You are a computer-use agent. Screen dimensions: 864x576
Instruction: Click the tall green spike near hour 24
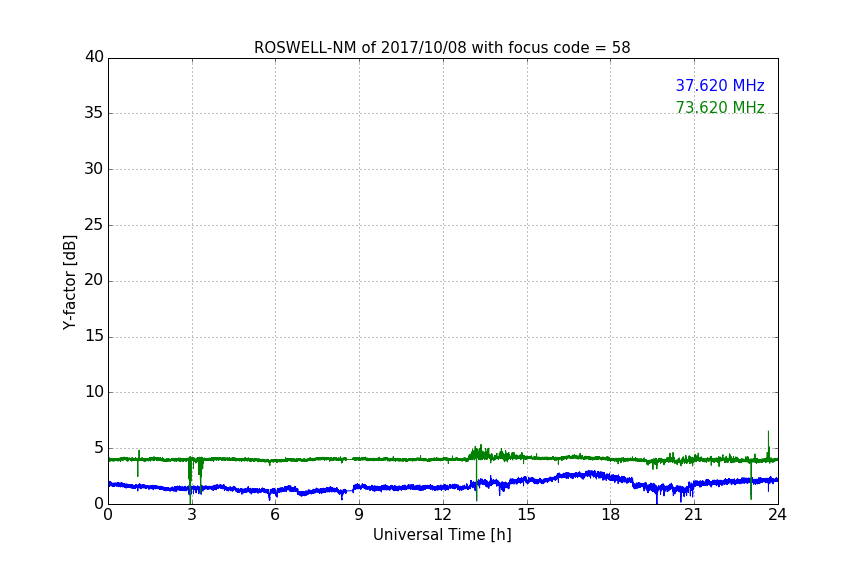point(768,444)
